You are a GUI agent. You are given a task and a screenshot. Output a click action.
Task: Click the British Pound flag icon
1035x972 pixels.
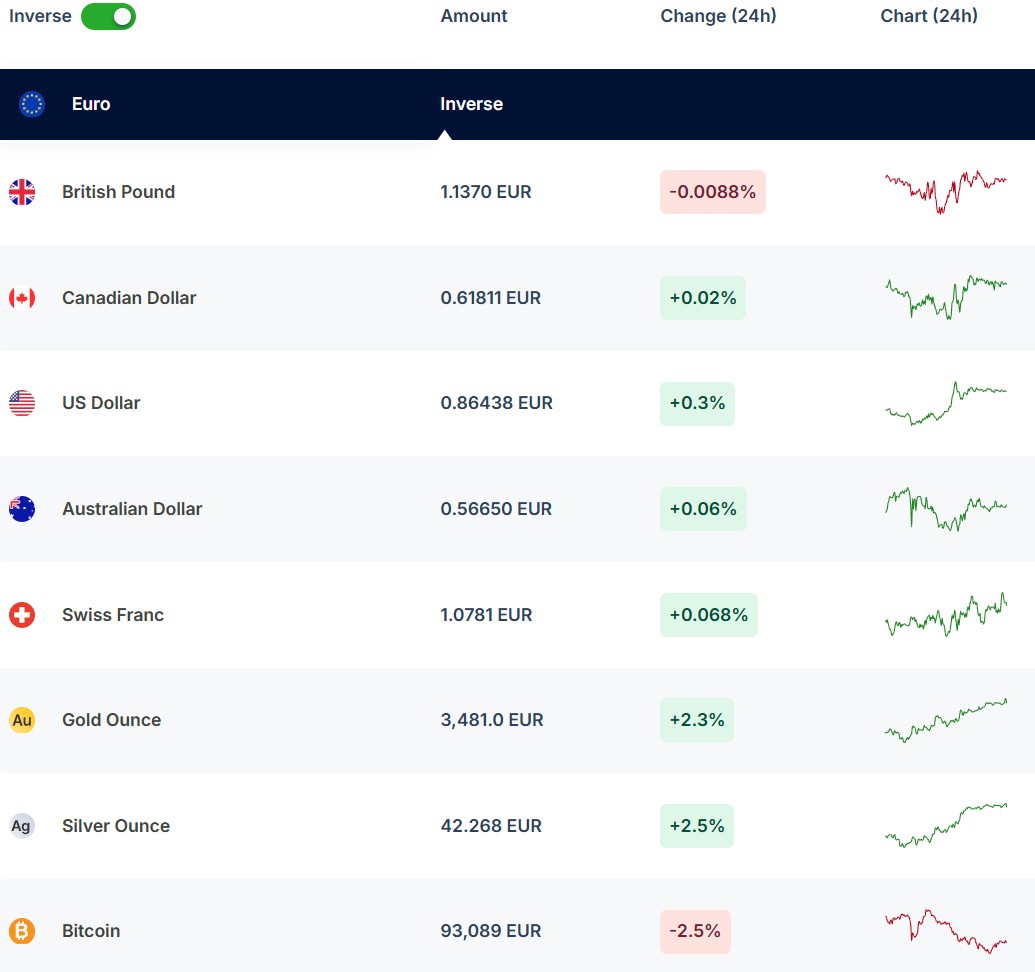22,192
